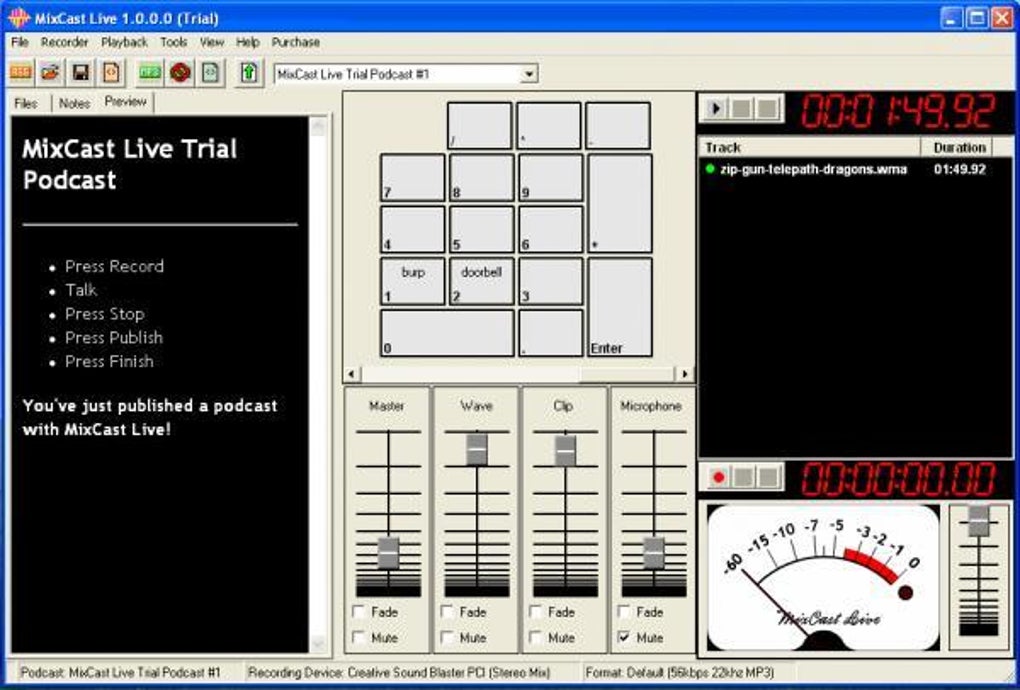The image size is (1020, 690).
Task: Click the Duration column header
Action: pos(956,148)
